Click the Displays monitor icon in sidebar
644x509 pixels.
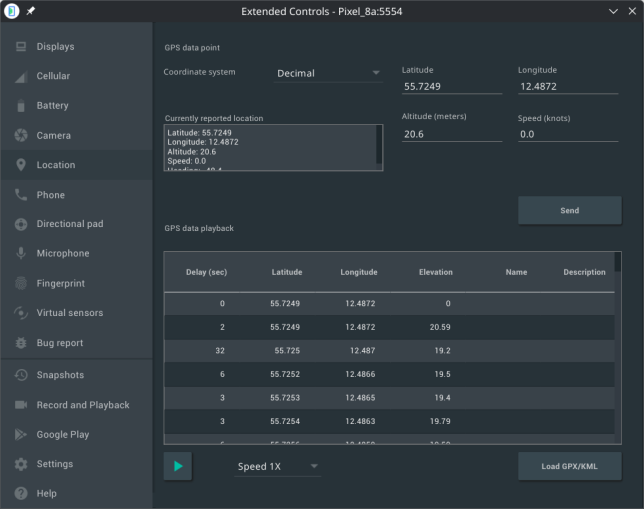coord(21,46)
